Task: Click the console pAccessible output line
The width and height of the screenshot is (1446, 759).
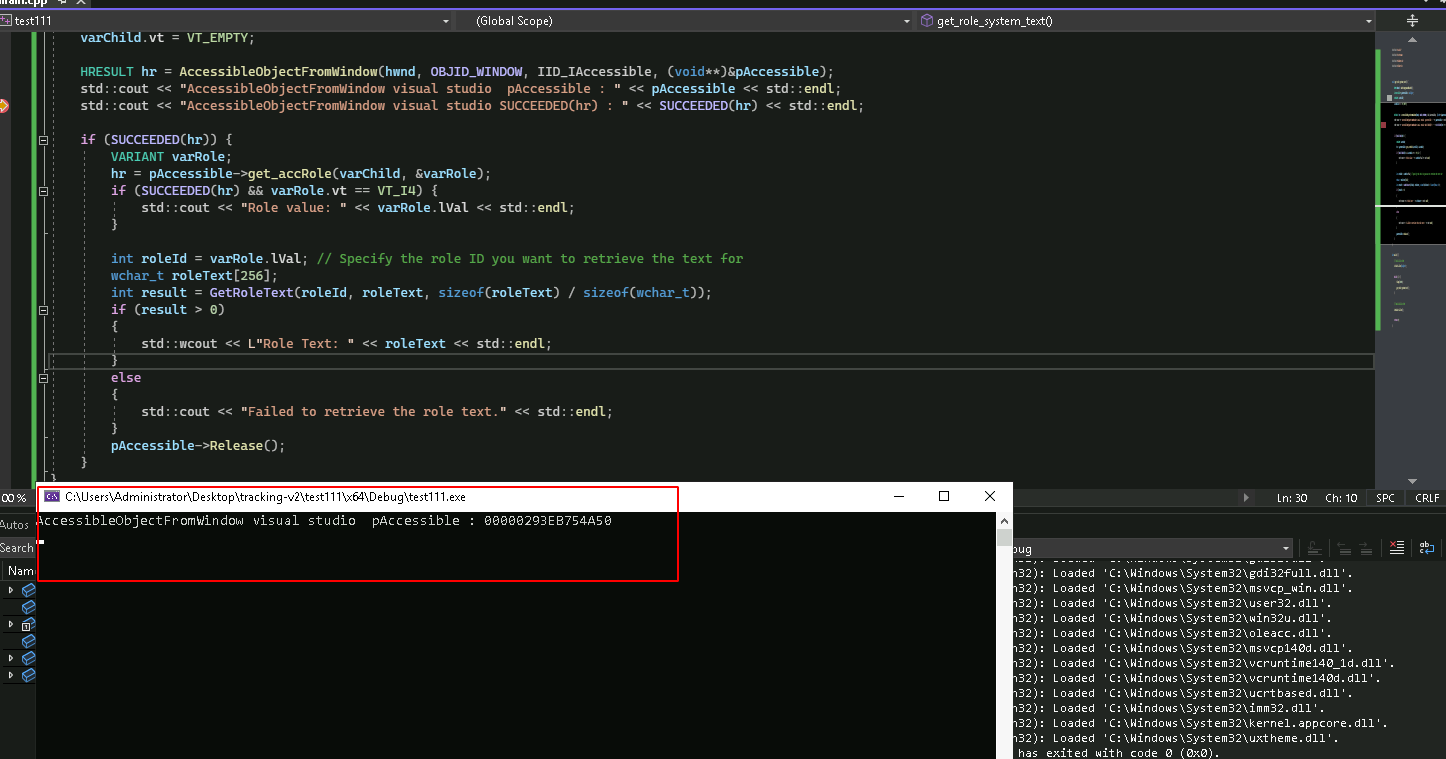Action: [324, 521]
